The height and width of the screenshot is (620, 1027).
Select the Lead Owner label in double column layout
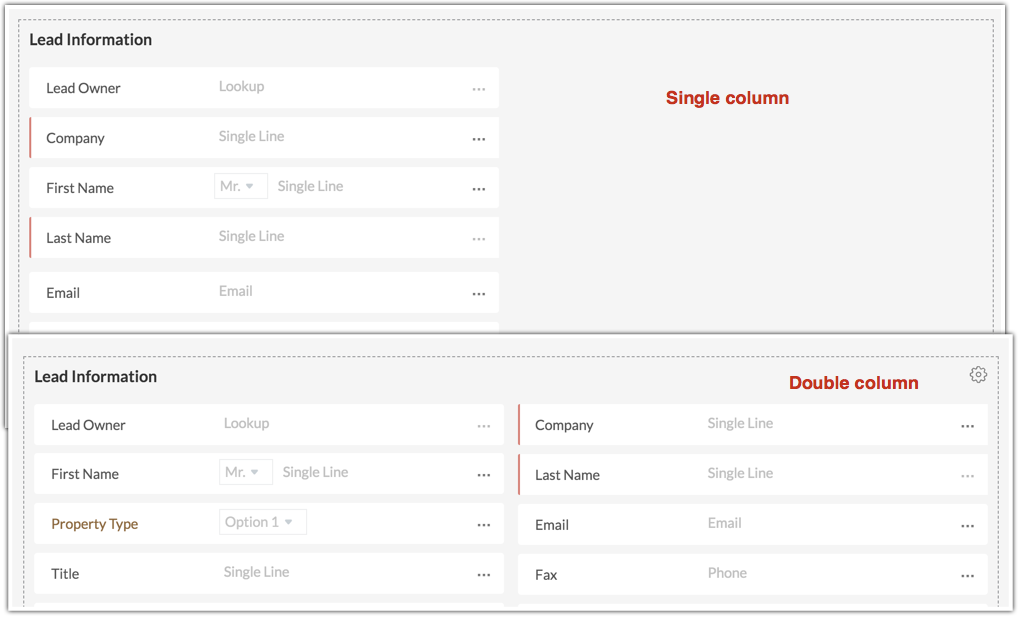coord(88,425)
